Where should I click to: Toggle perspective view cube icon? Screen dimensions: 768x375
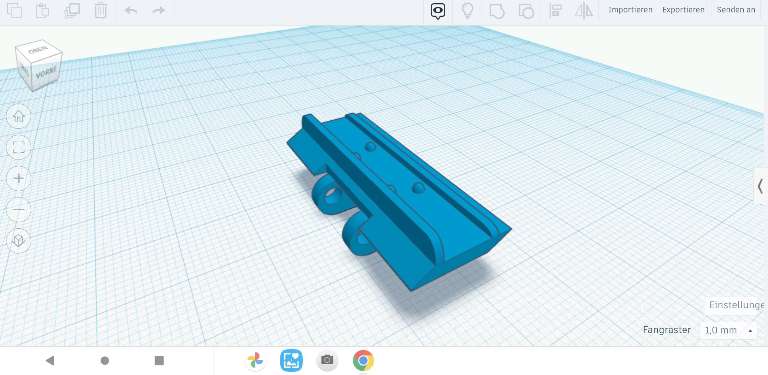19,240
